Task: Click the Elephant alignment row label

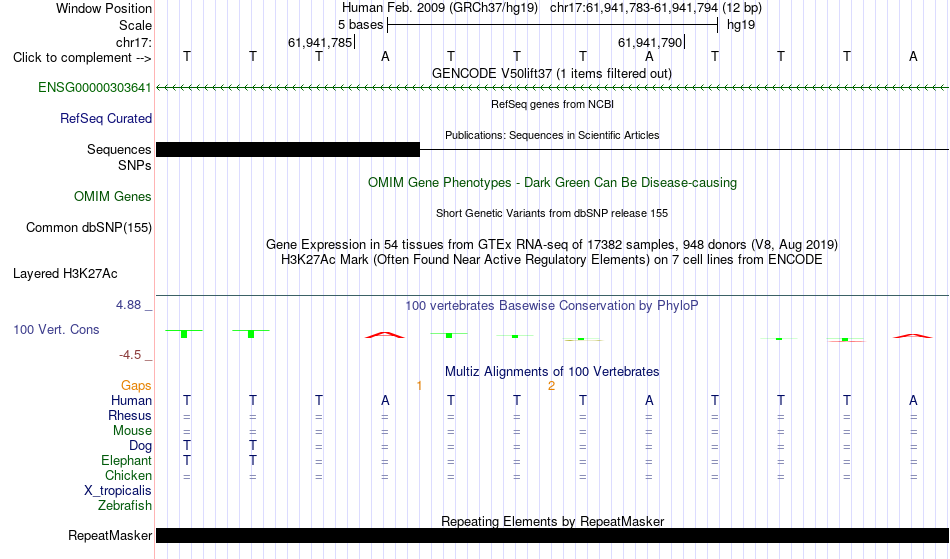Action: tap(126, 461)
